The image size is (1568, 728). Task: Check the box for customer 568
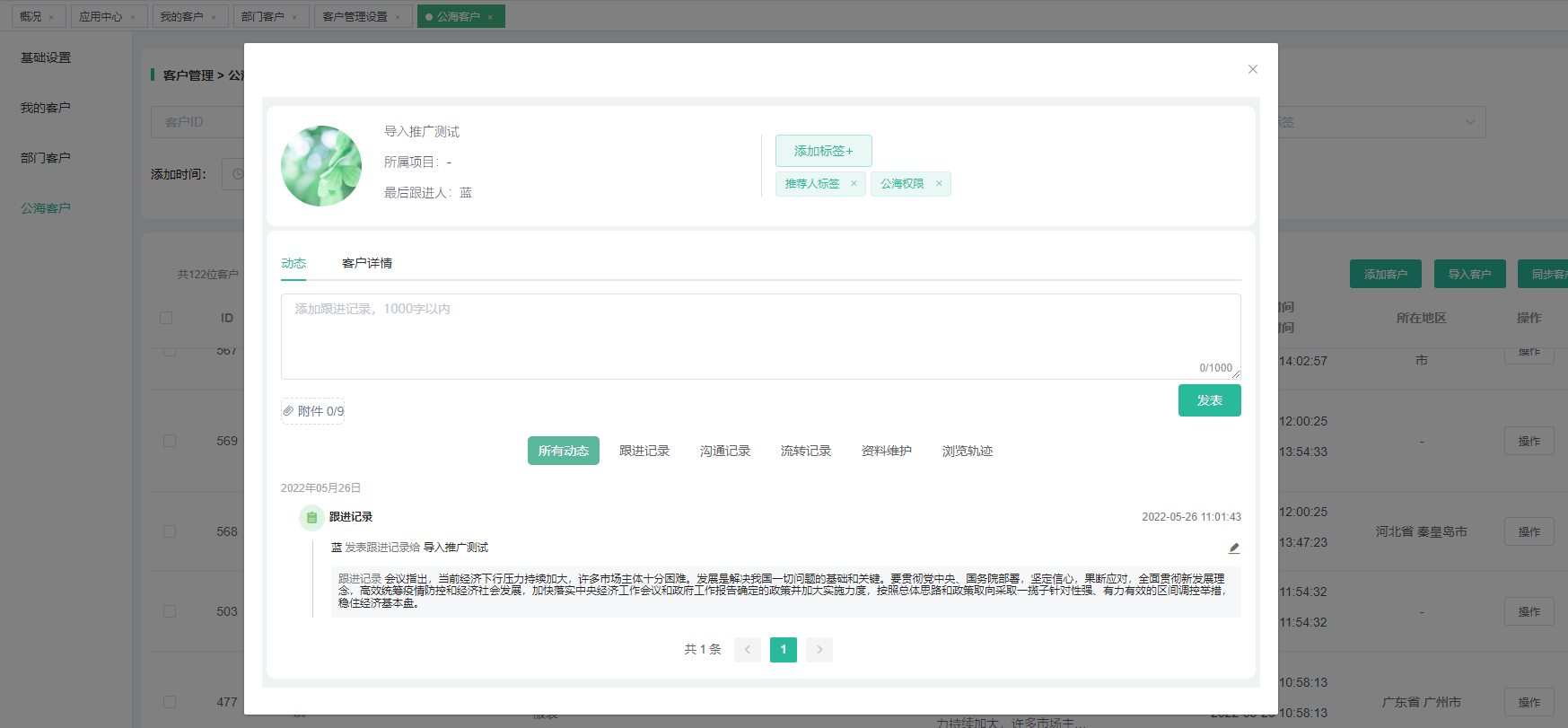tap(169, 531)
